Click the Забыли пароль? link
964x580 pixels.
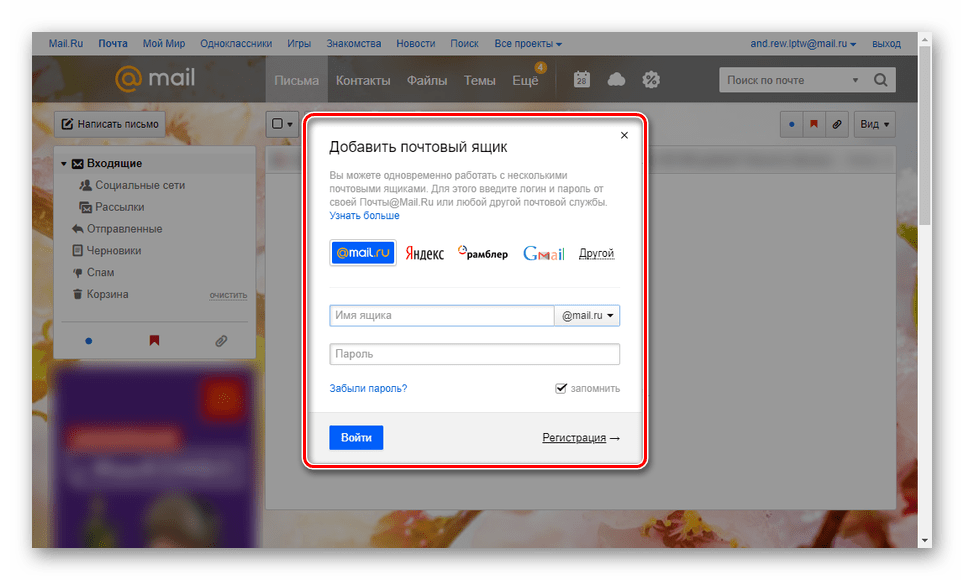[368, 388]
